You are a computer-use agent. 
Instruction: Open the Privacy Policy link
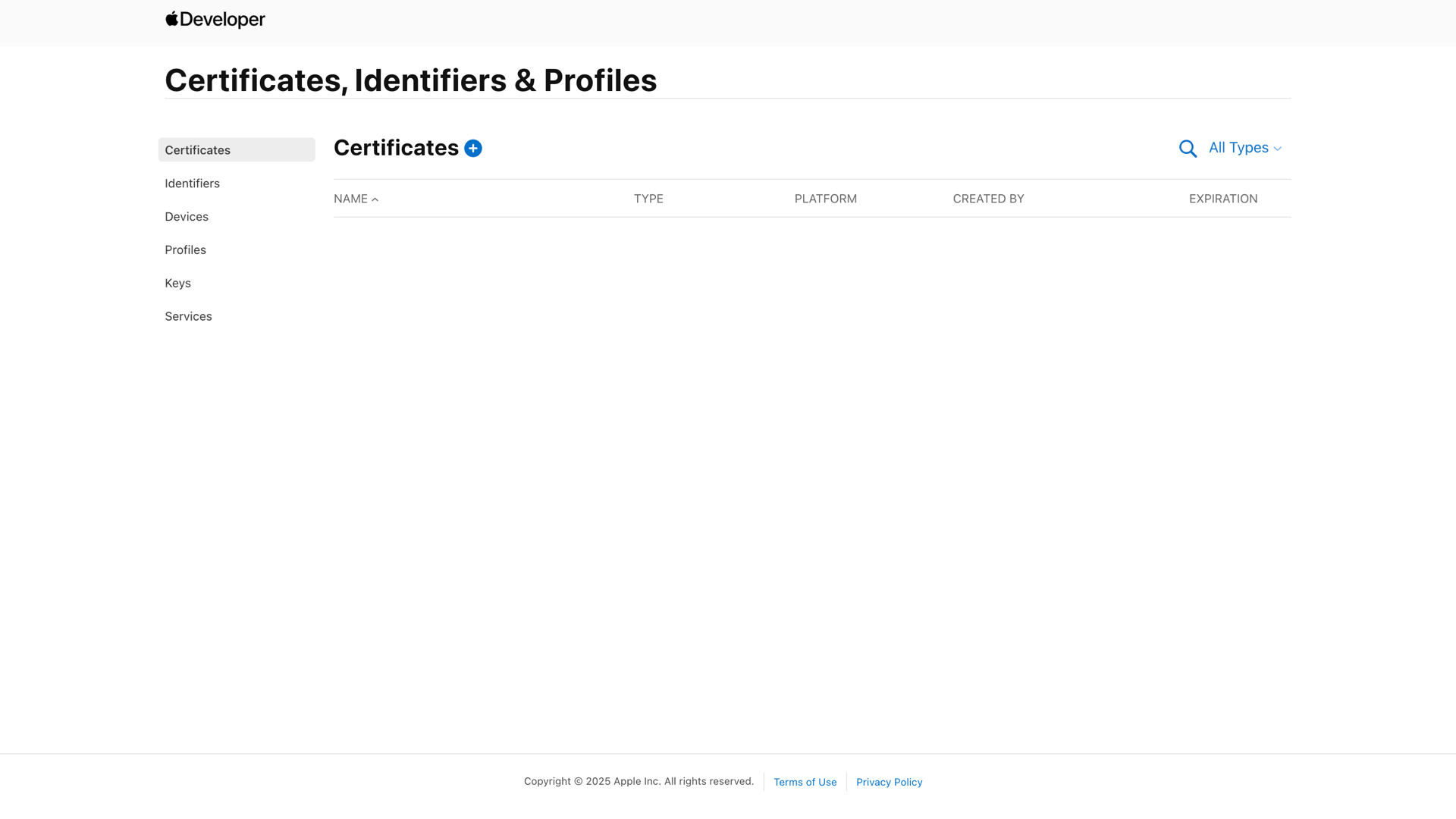tap(889, 782)
